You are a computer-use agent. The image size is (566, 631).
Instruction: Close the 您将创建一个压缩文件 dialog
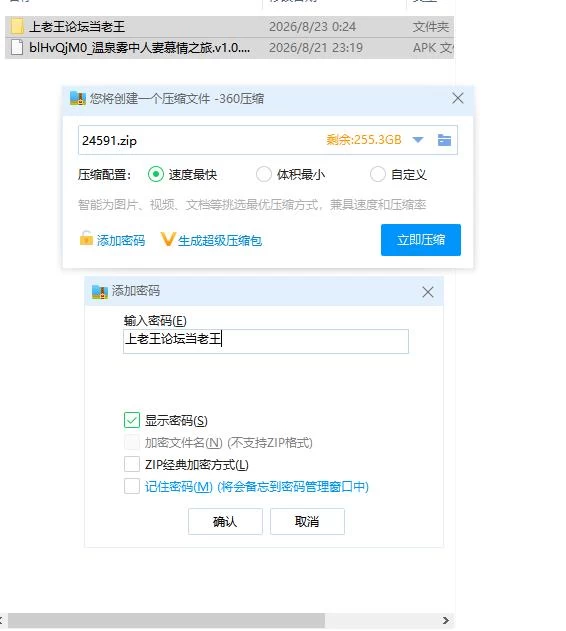pyautogui.click(x=458, y=98)
